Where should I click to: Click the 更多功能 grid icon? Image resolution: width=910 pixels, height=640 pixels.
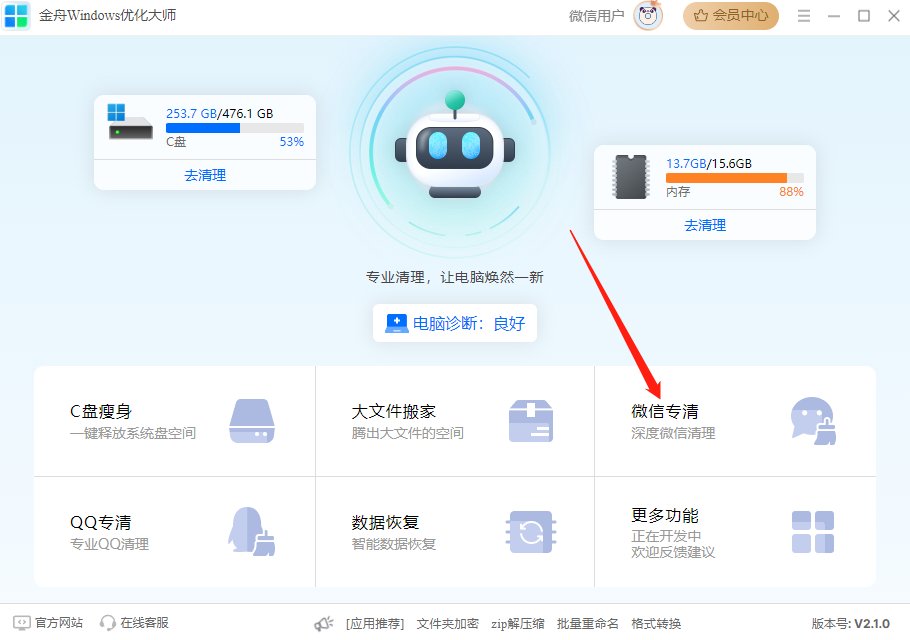click(x=812, y=532)
